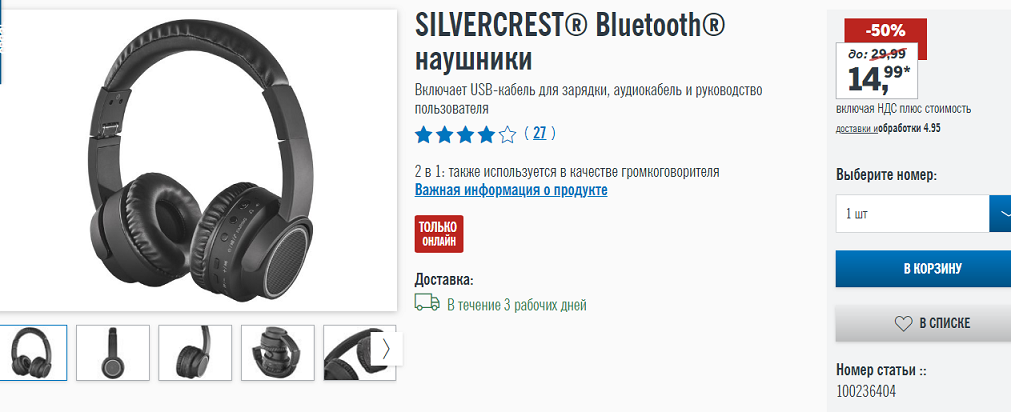The width and height of the screenshot is (1011, 412).
Task: Click the -50% discount badge
Action: pos(885,31)
